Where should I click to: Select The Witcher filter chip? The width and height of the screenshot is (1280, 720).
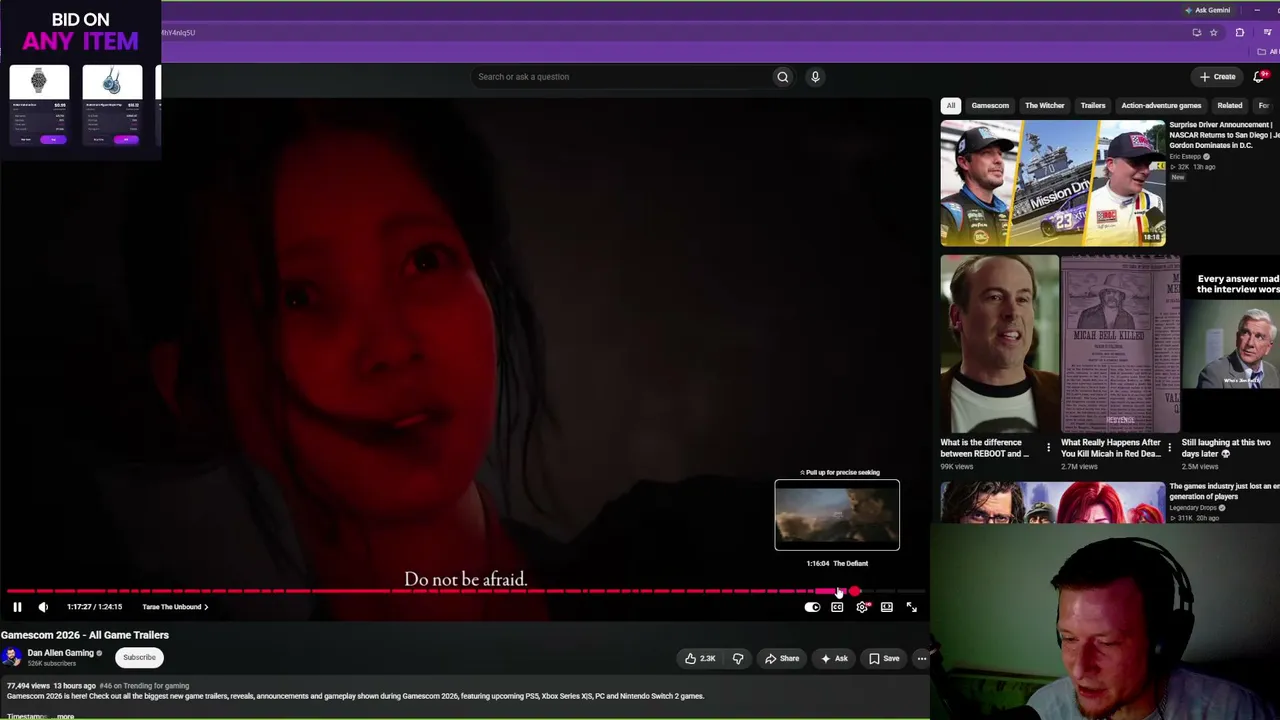coord(1044,105)
